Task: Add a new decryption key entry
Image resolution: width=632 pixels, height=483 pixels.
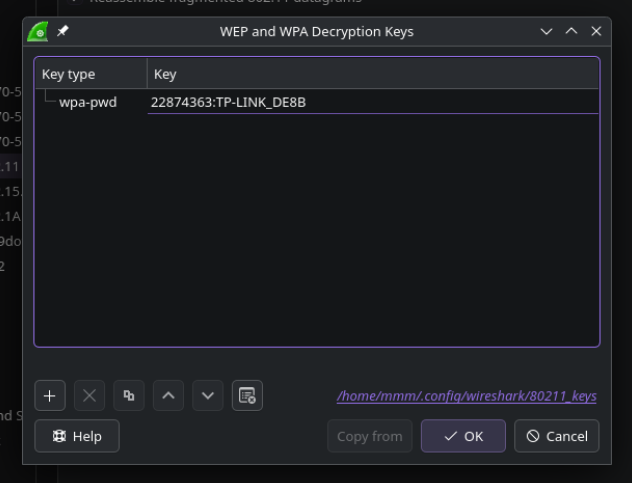Action: 51,395
